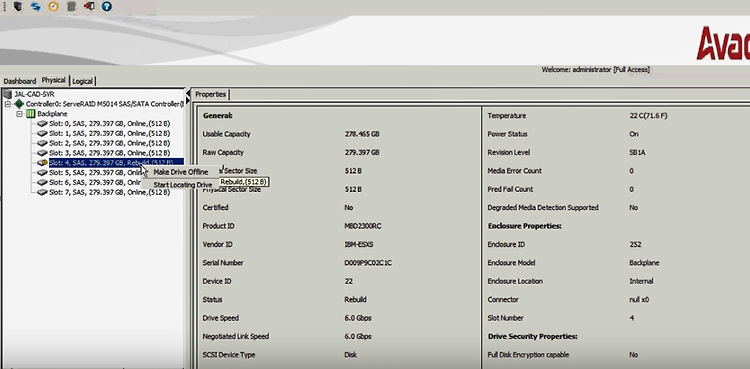750x369 pixels.
Task: Click the green Backplane enclosure icon
Action: [31, 114]
